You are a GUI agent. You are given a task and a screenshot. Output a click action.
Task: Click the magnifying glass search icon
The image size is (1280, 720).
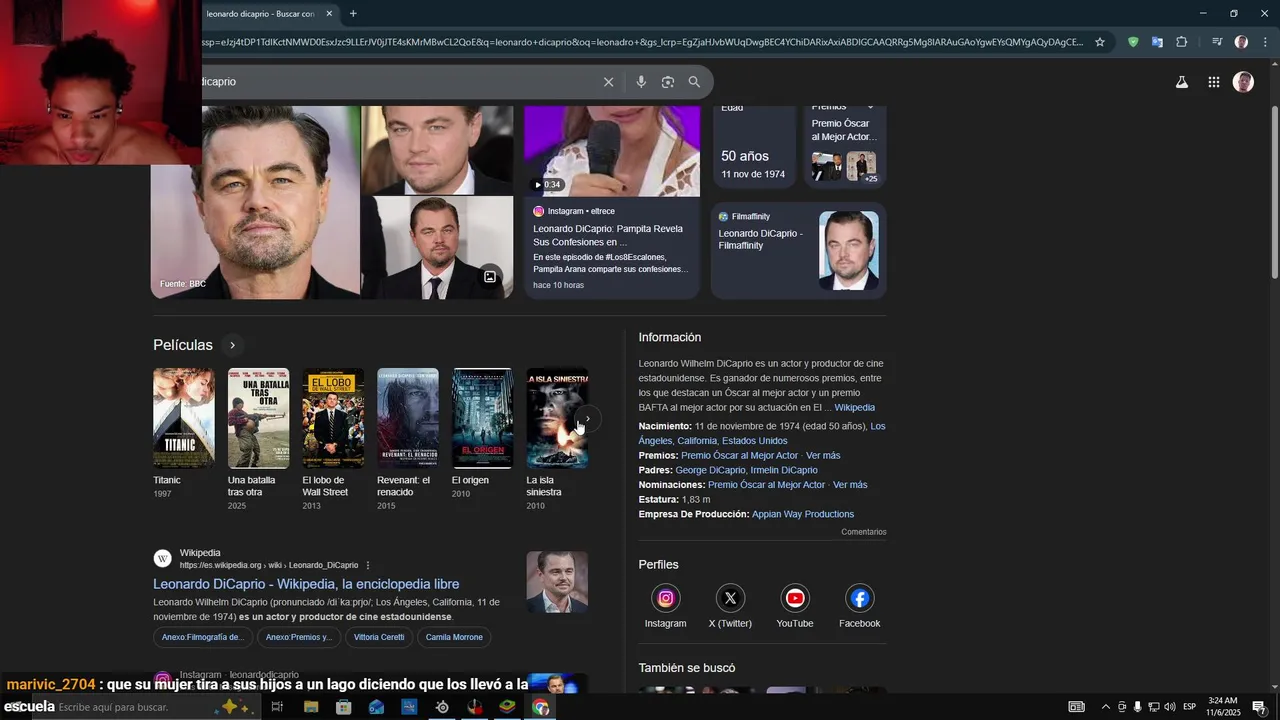[694, 82]
